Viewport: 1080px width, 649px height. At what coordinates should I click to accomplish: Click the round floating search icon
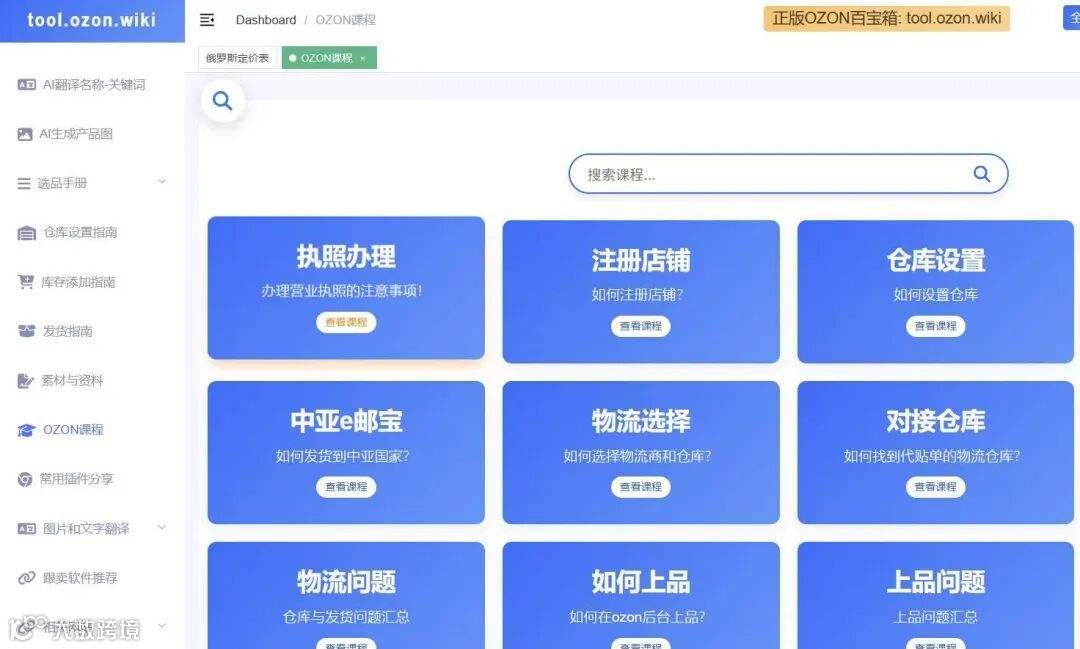click(222, 101)
